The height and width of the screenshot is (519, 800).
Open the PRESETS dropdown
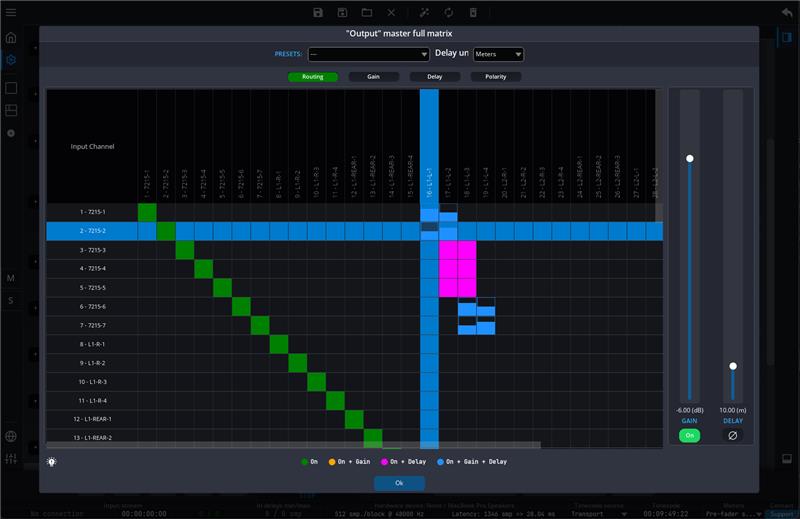(368, 54)
